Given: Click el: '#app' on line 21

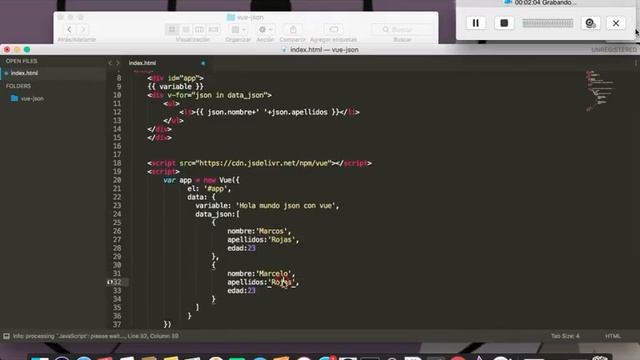Looking at the screenshot, I should coord(209,189).
